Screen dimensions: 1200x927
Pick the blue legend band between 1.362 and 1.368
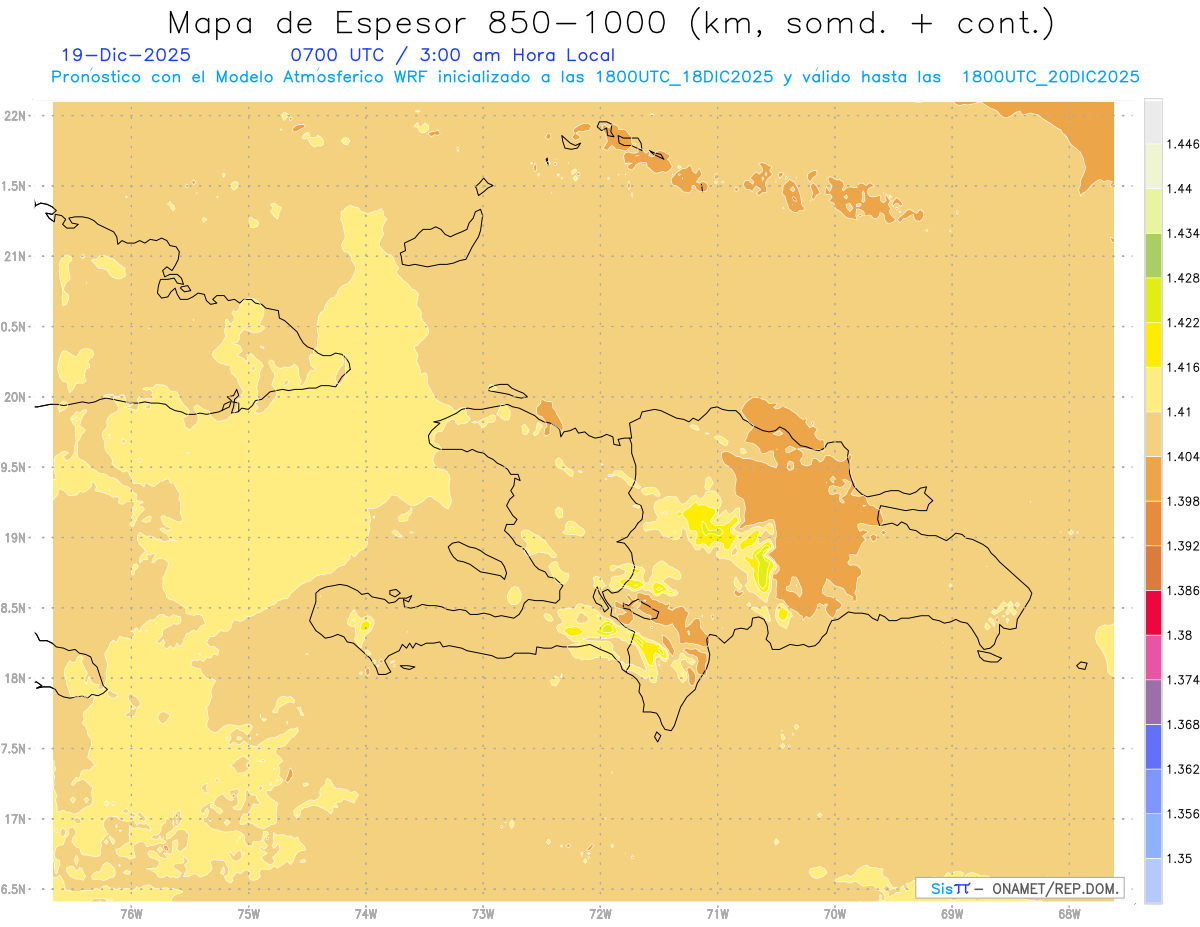coord(1153,746)
